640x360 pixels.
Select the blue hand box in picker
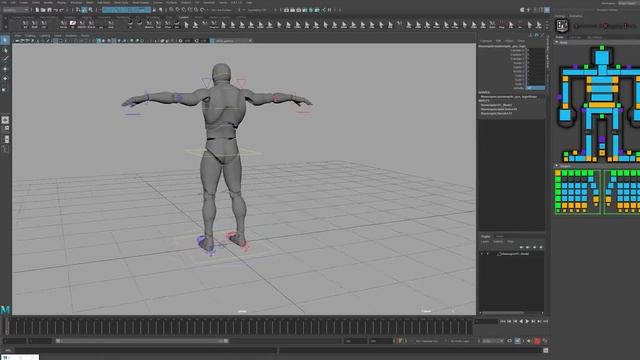click(x=565, y=115)
